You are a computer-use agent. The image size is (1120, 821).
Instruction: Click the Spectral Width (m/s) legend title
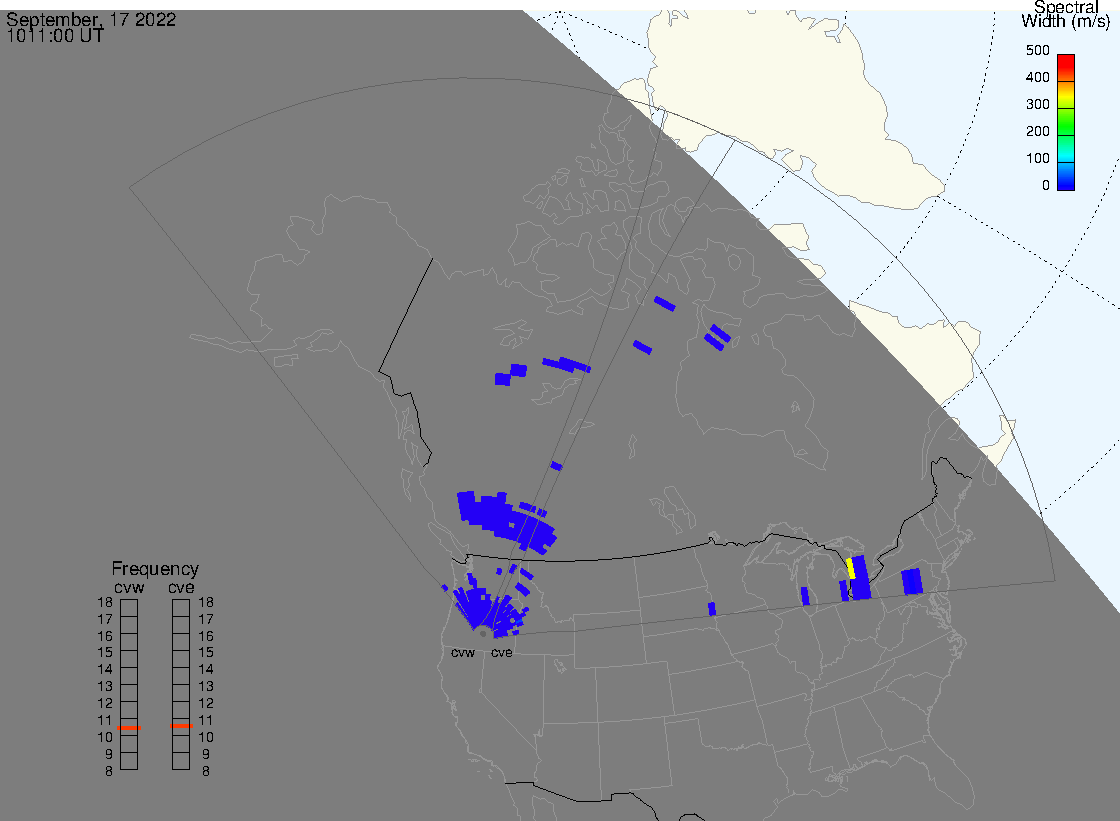1066,14
